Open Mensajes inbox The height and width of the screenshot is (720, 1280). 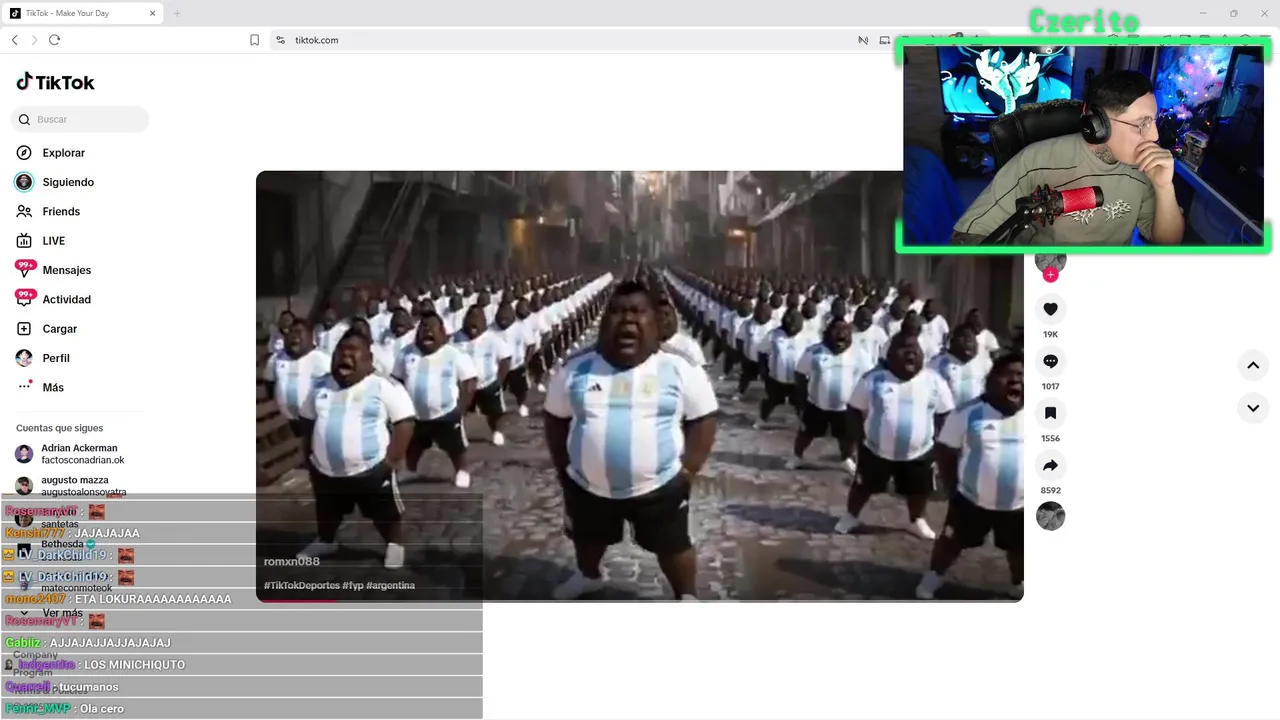tap(66, 270)
